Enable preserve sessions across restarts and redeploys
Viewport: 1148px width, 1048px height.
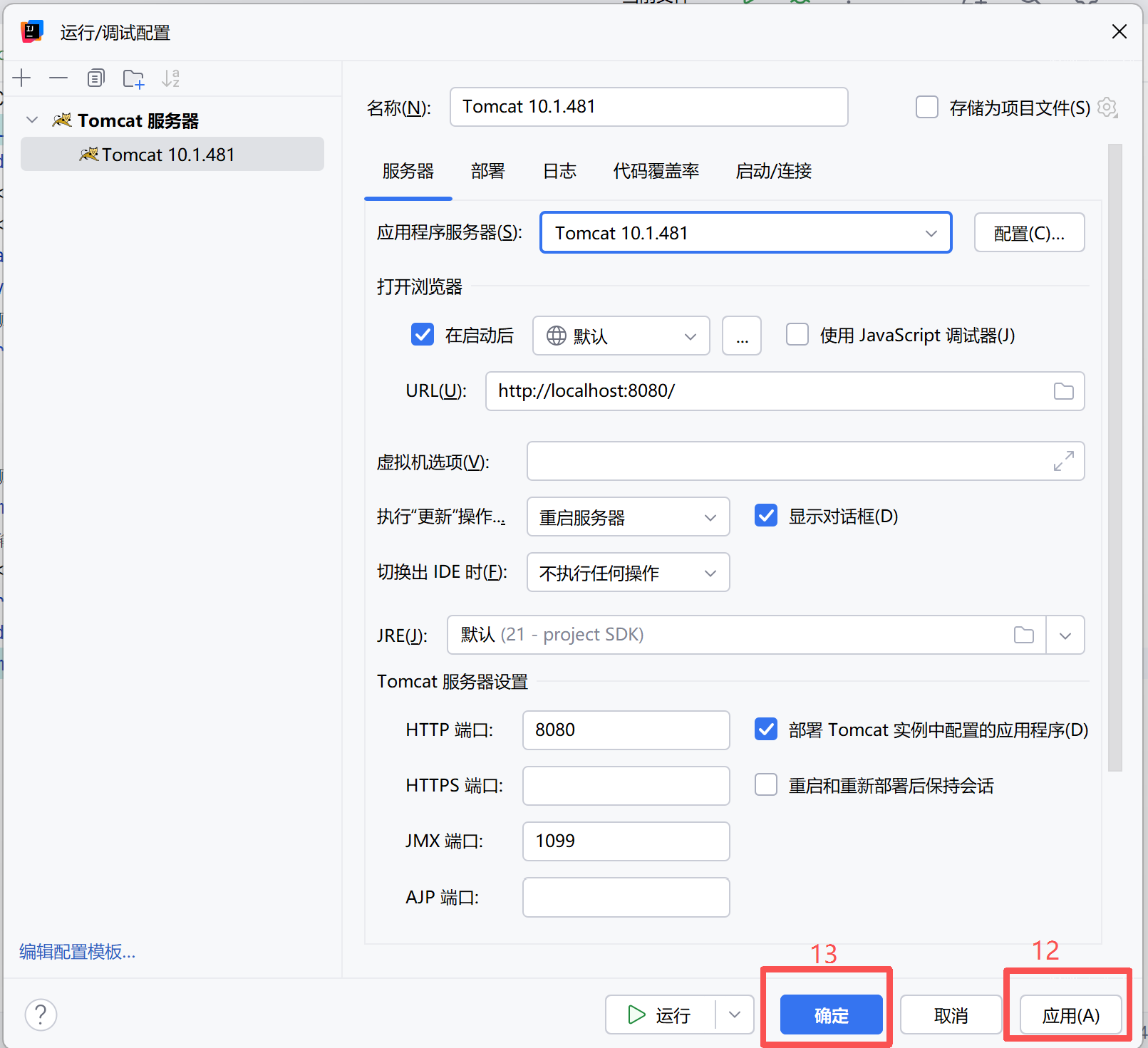(766, 785)
